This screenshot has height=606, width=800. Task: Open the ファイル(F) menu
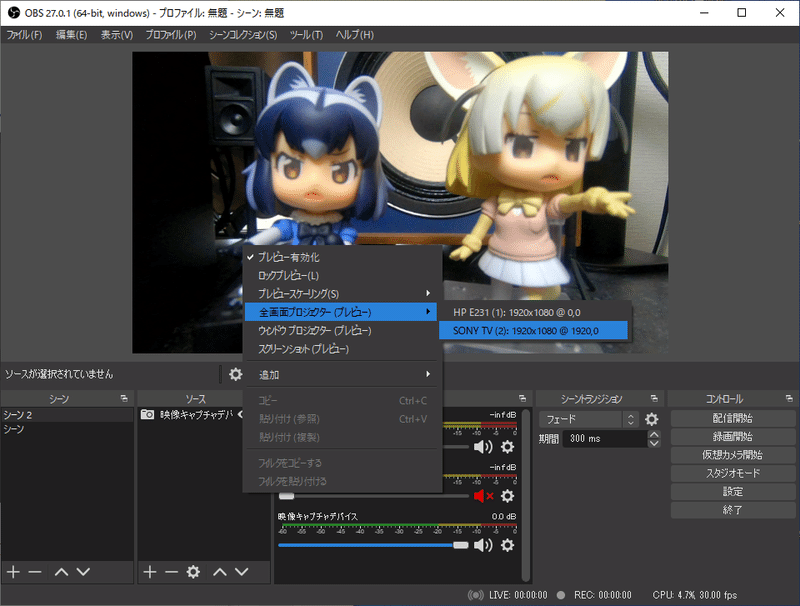(24, 35)
